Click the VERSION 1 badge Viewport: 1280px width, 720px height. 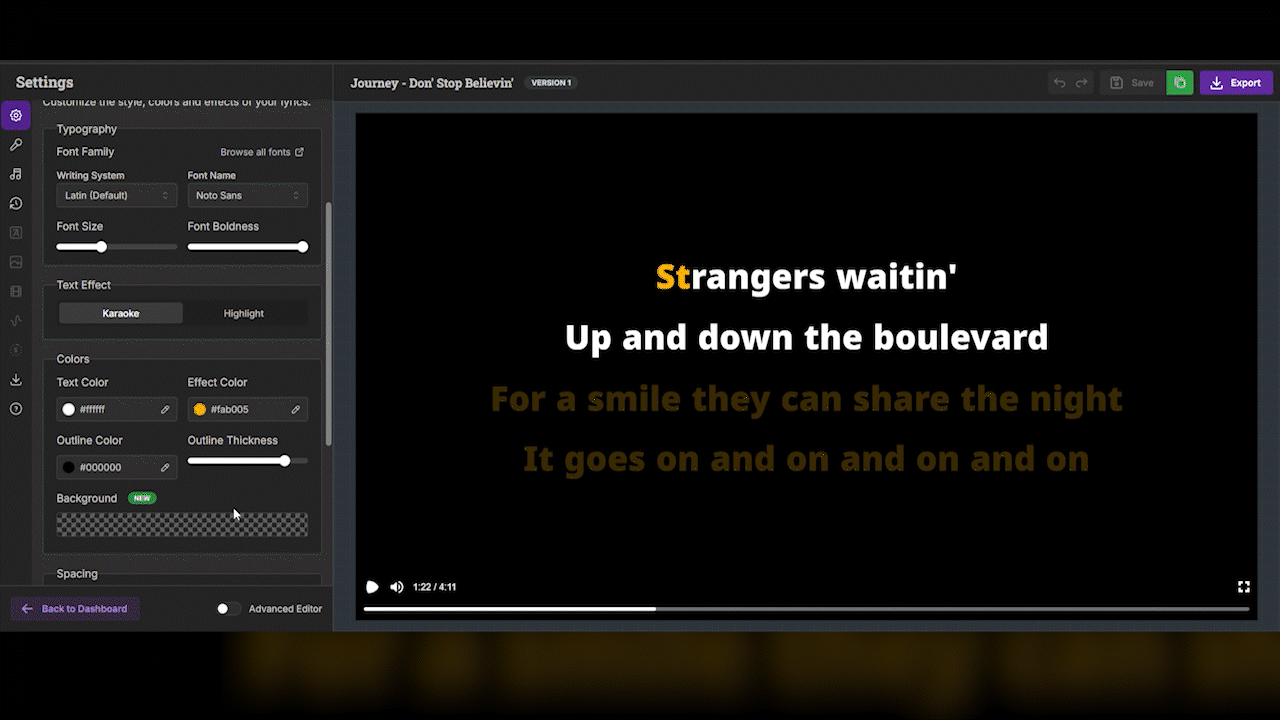(x=551, y=83)
